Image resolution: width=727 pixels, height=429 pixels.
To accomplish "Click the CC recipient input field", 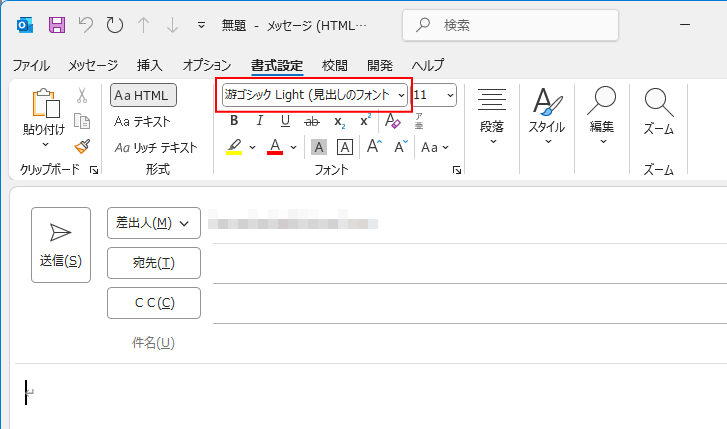I will (x=469, y=303).
